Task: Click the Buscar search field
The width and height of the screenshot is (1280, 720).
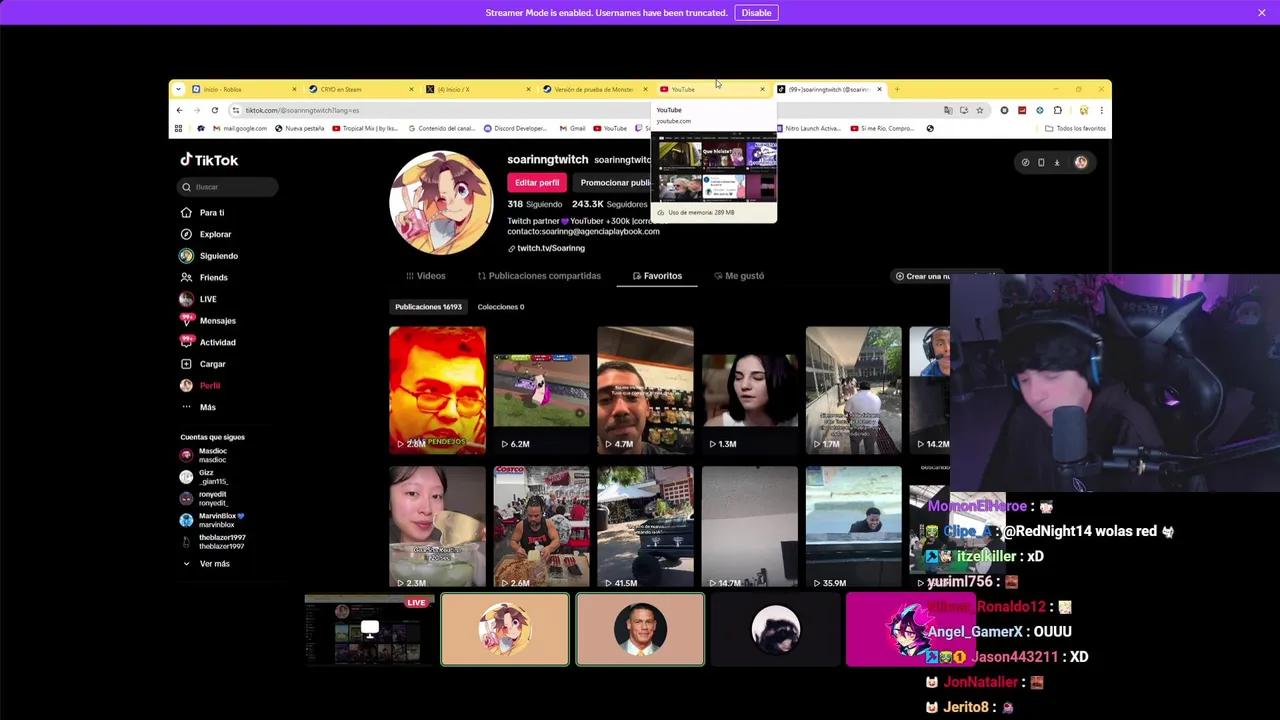Action: point(229,187)
